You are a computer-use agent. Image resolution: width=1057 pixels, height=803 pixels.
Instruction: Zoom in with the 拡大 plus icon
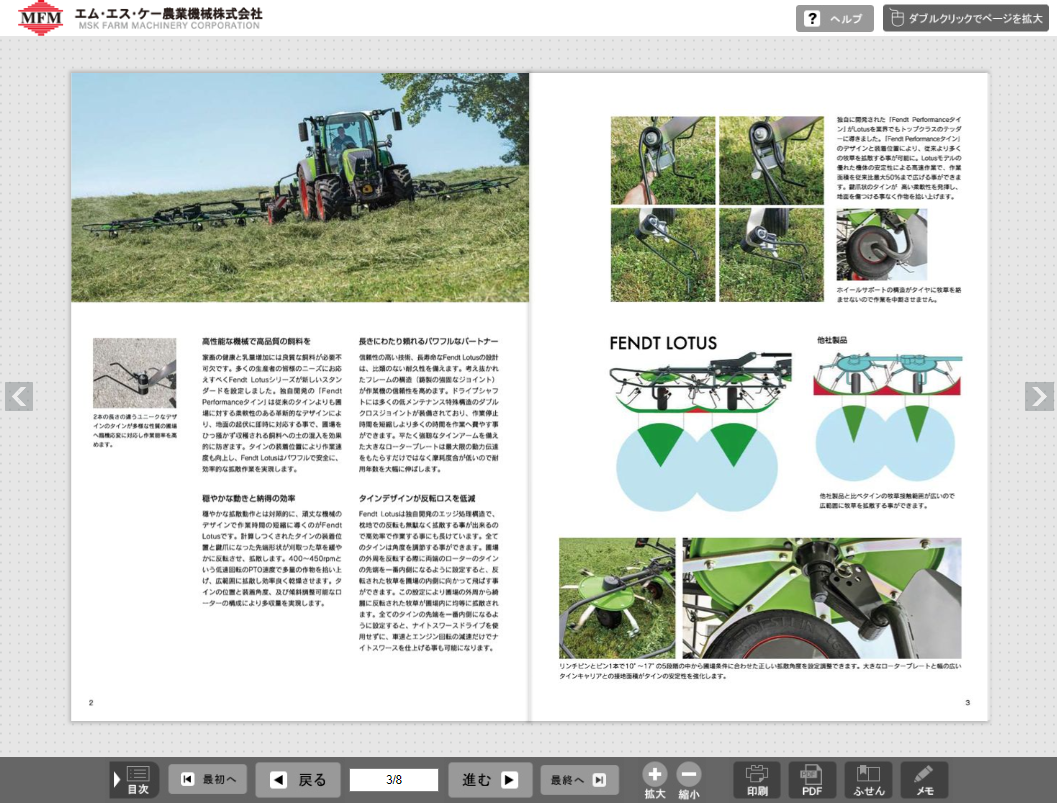pos(655,781)
